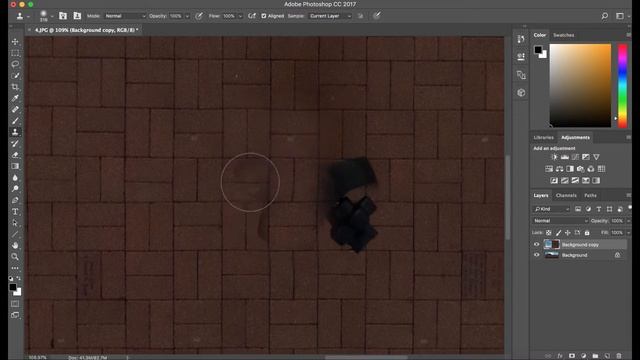Open the History panel icon
The image size is (640, 360).
click(521, 39)
